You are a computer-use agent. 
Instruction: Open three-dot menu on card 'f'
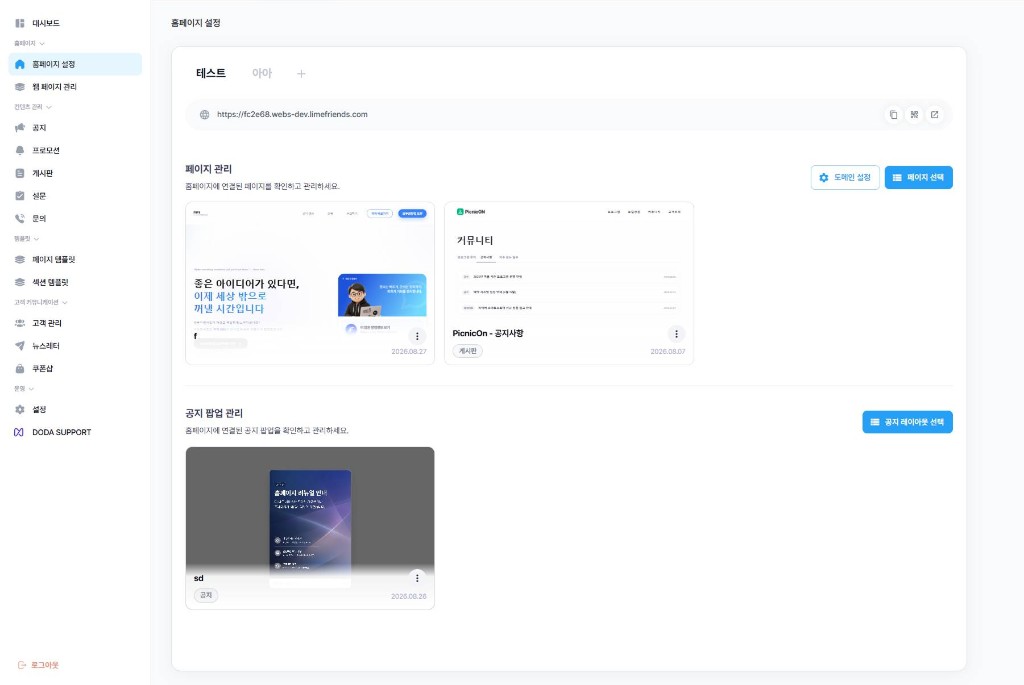(417, 336)
